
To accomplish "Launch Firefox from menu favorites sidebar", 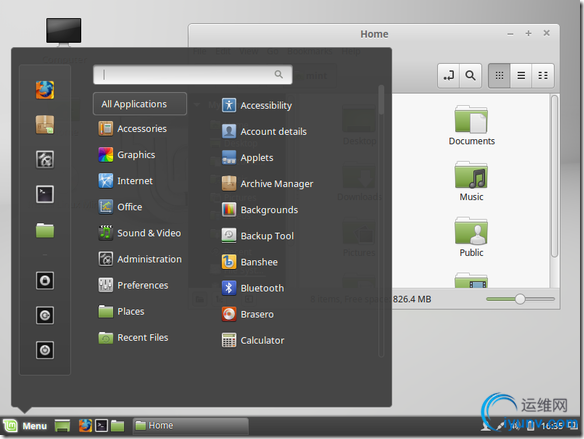I will point(45,90).
